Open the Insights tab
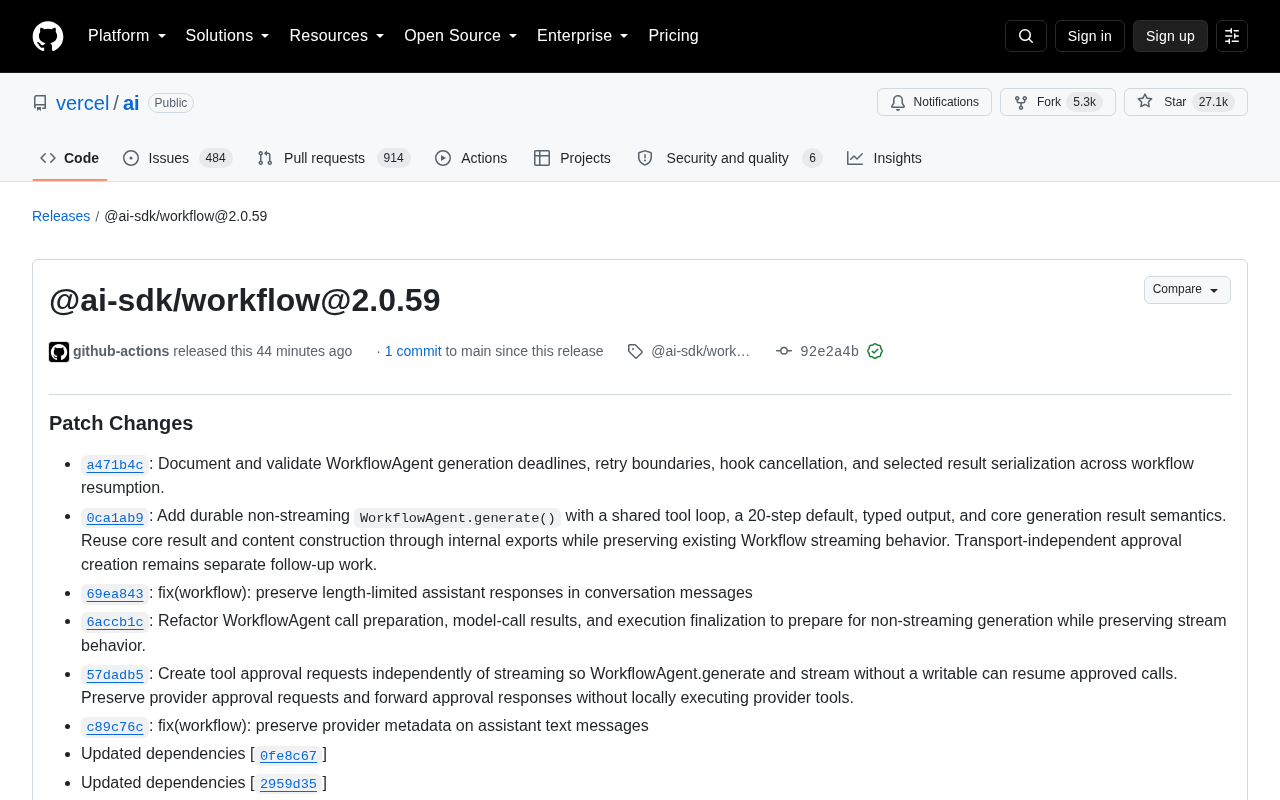The image size is (1280, 800). [x=884, y=158]
